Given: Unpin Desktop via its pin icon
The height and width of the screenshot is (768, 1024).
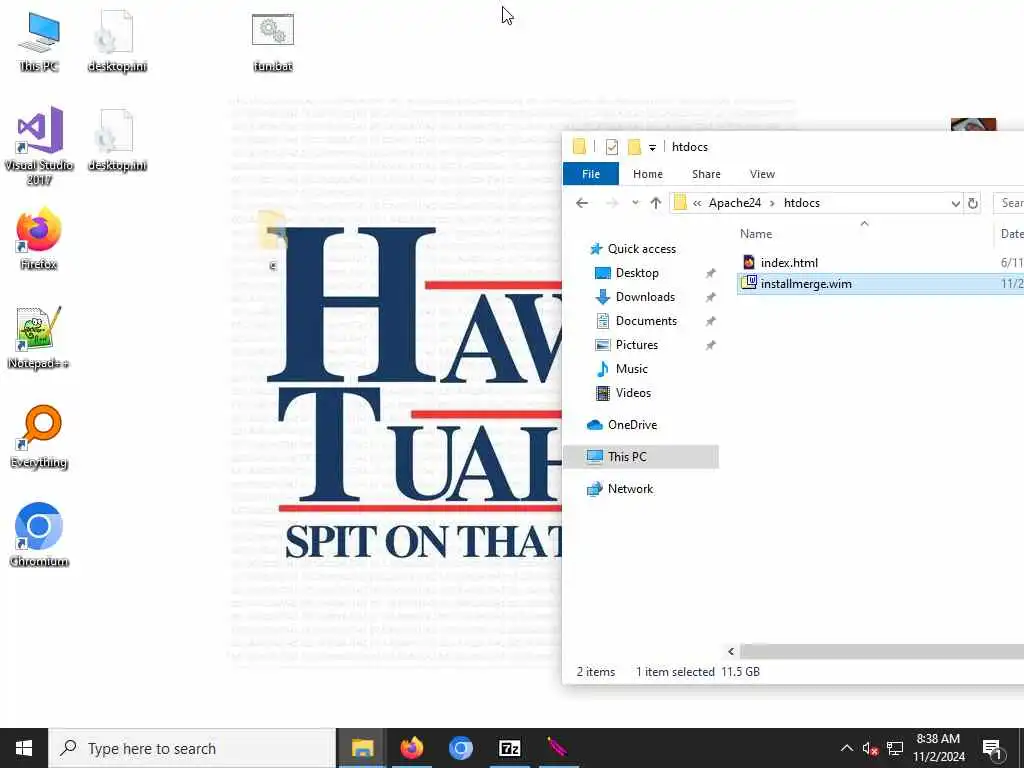Looking at the screenshot, I should click(710, 274).
